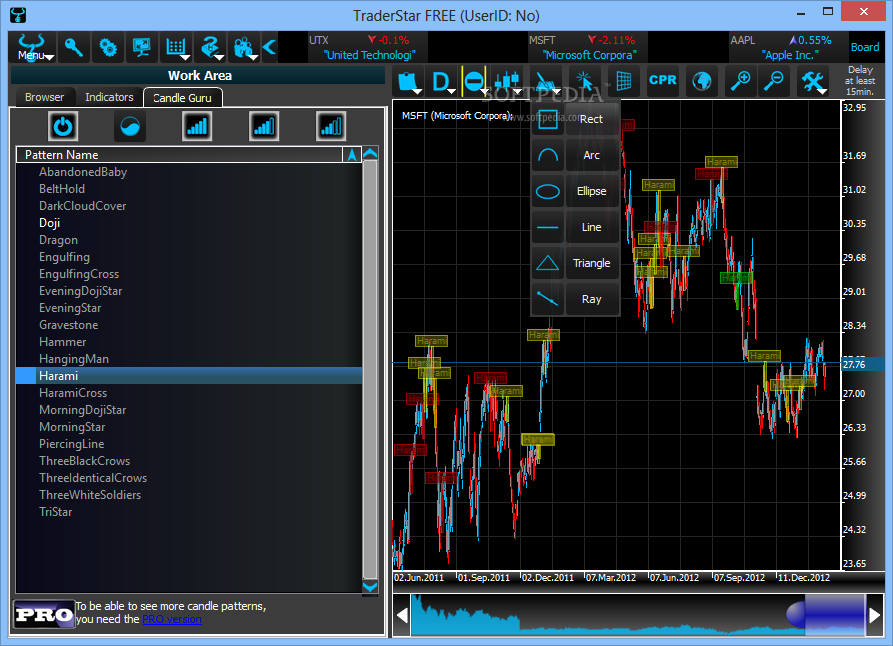
Task: Choose Rect drawing tool
Action: coord(575,119)
